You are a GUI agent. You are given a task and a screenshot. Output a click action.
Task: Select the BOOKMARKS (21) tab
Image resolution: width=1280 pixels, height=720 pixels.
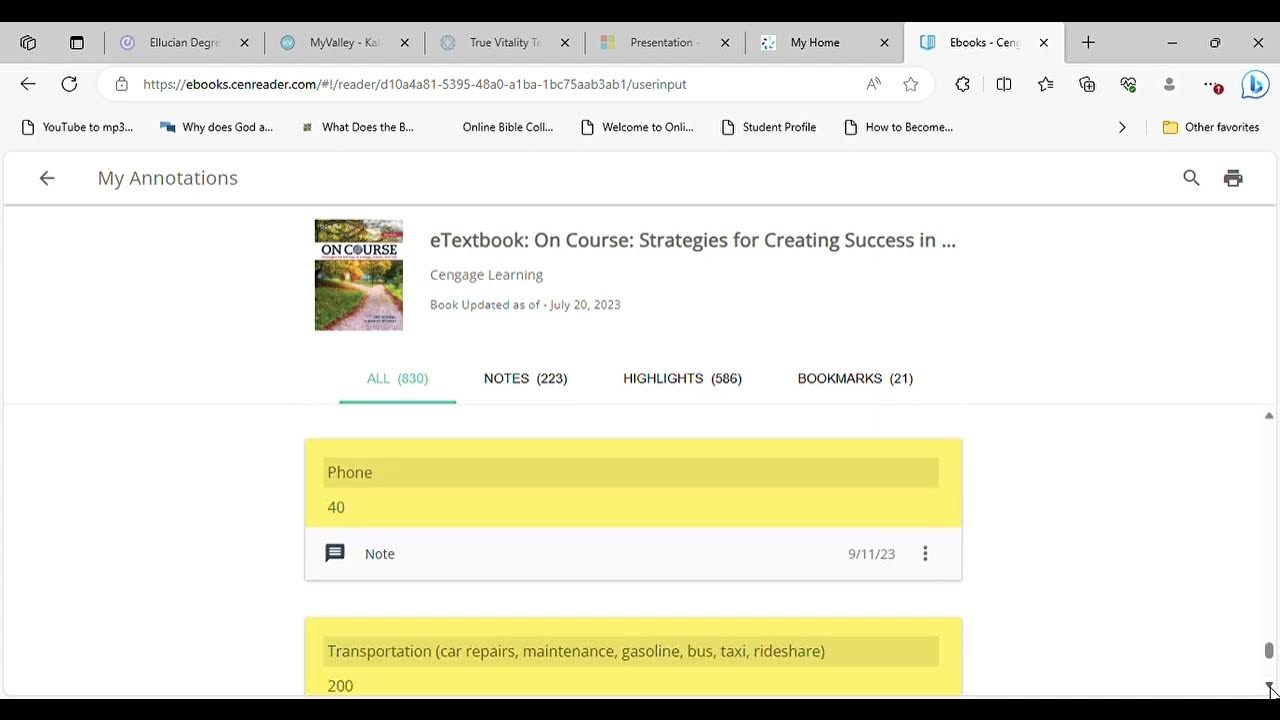855,378
